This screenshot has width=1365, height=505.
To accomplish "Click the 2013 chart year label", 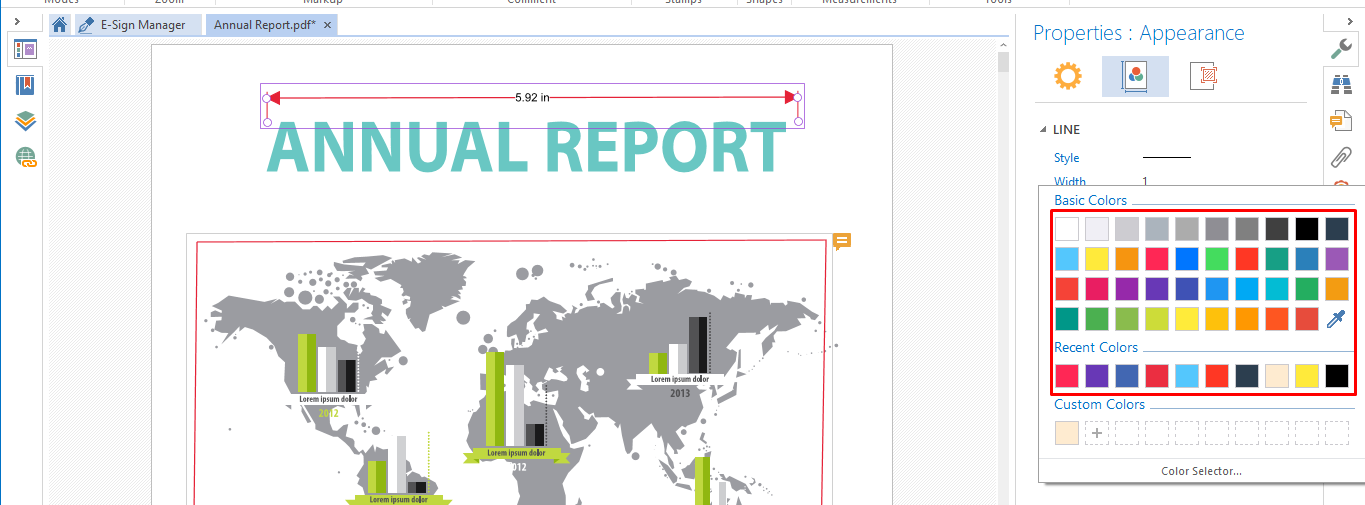I will pyautogui.click(x=680, y=393).
